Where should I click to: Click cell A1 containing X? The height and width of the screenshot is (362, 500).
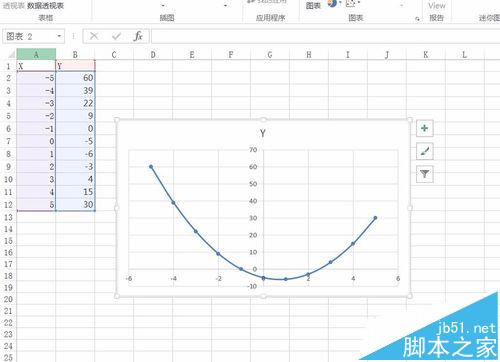(36, 66)
